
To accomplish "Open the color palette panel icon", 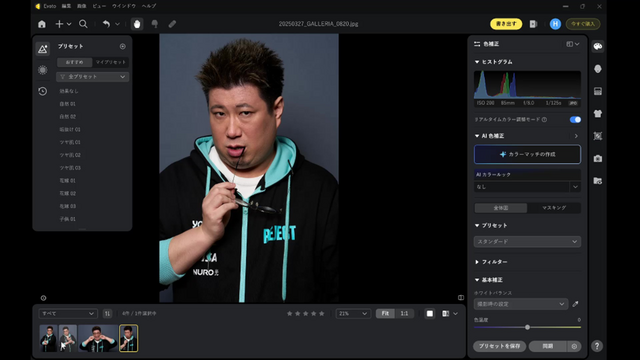I will pyautogui.click(x=598, y=47).
